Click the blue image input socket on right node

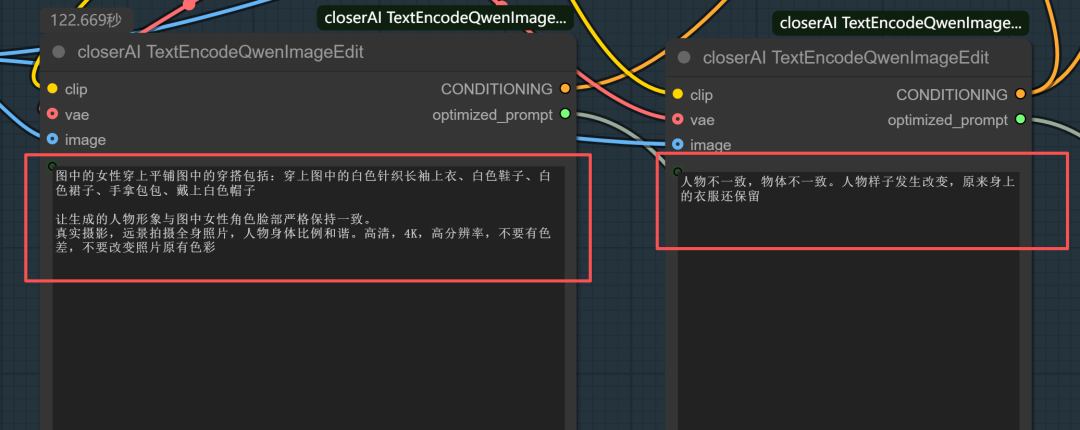pos(678,145)
